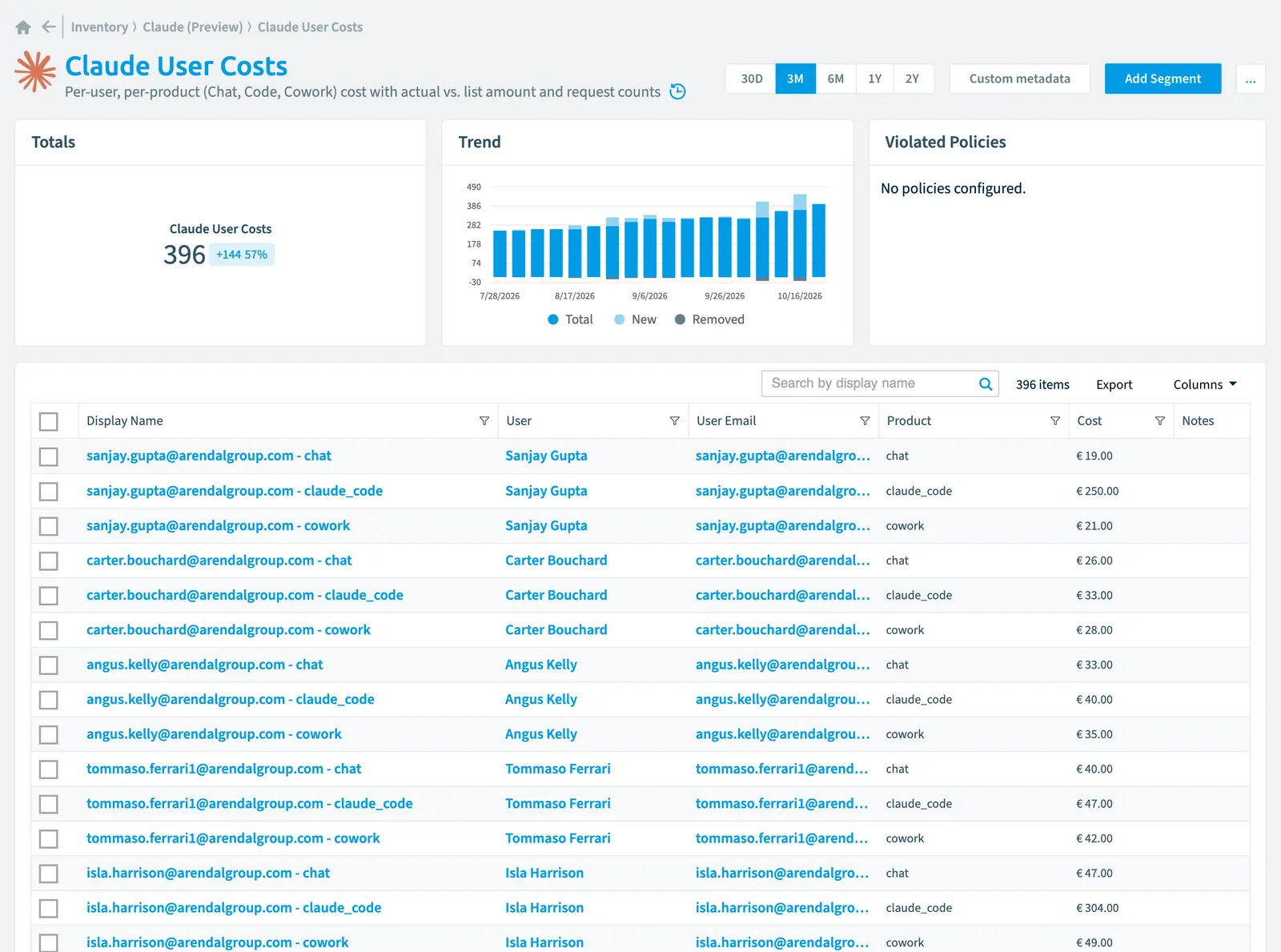Image resolution: width=1281 pixels, height=952 pixels.
Task: Click the € 250.00 cost cell
Action: (1097, 491)
